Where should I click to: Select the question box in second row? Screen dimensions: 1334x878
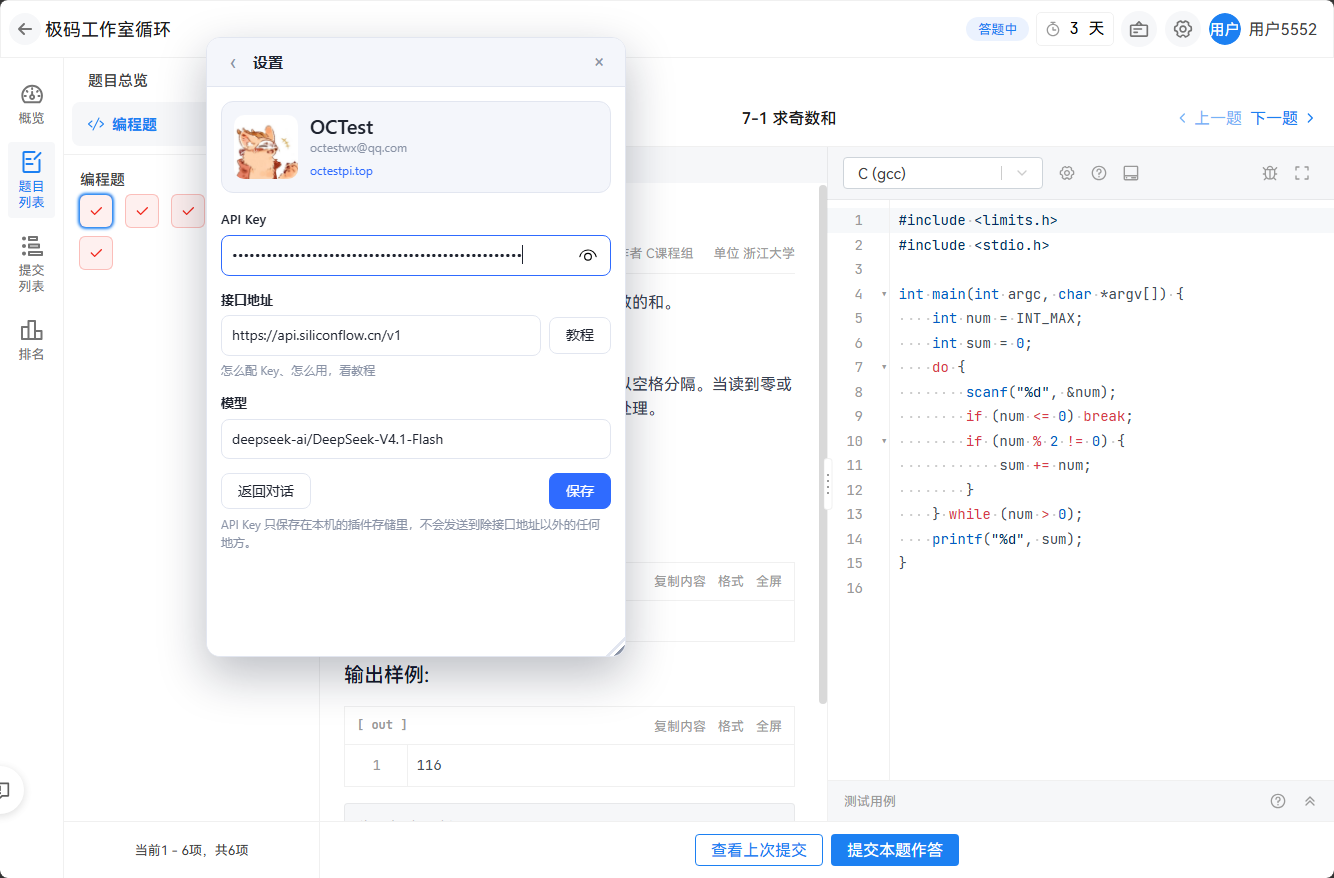[x=96, y=253]
